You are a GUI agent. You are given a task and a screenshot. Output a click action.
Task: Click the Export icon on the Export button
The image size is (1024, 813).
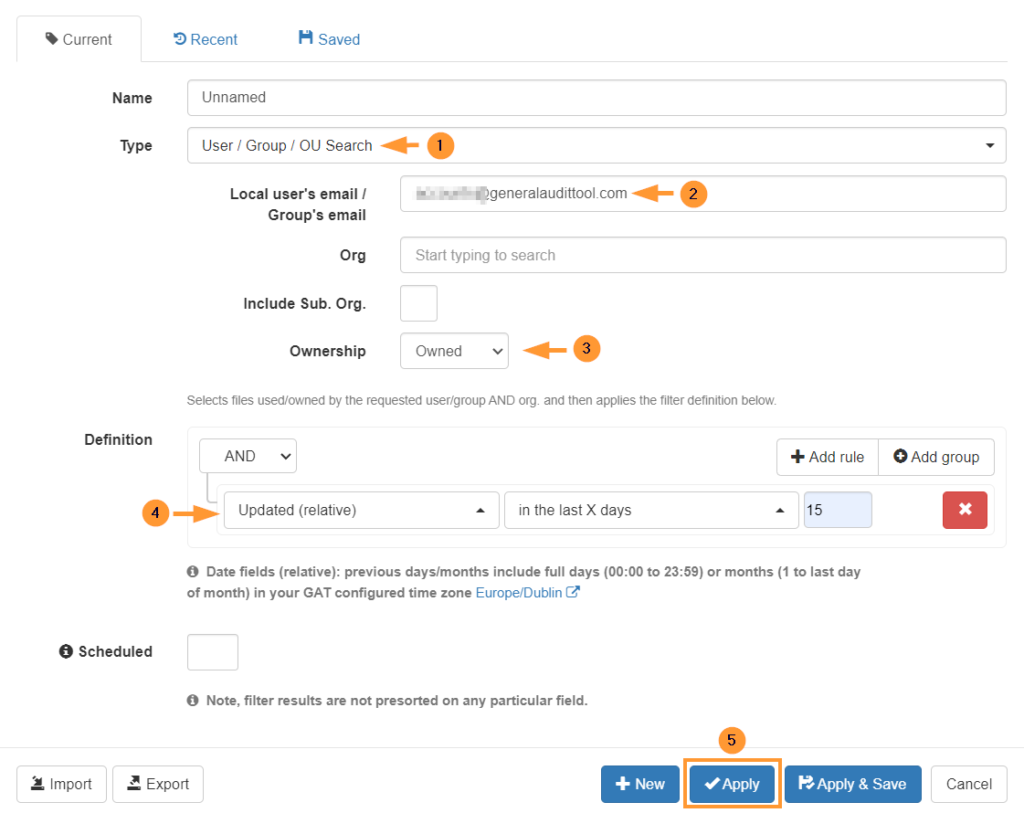pyautogui.click(x=133, y=784)
